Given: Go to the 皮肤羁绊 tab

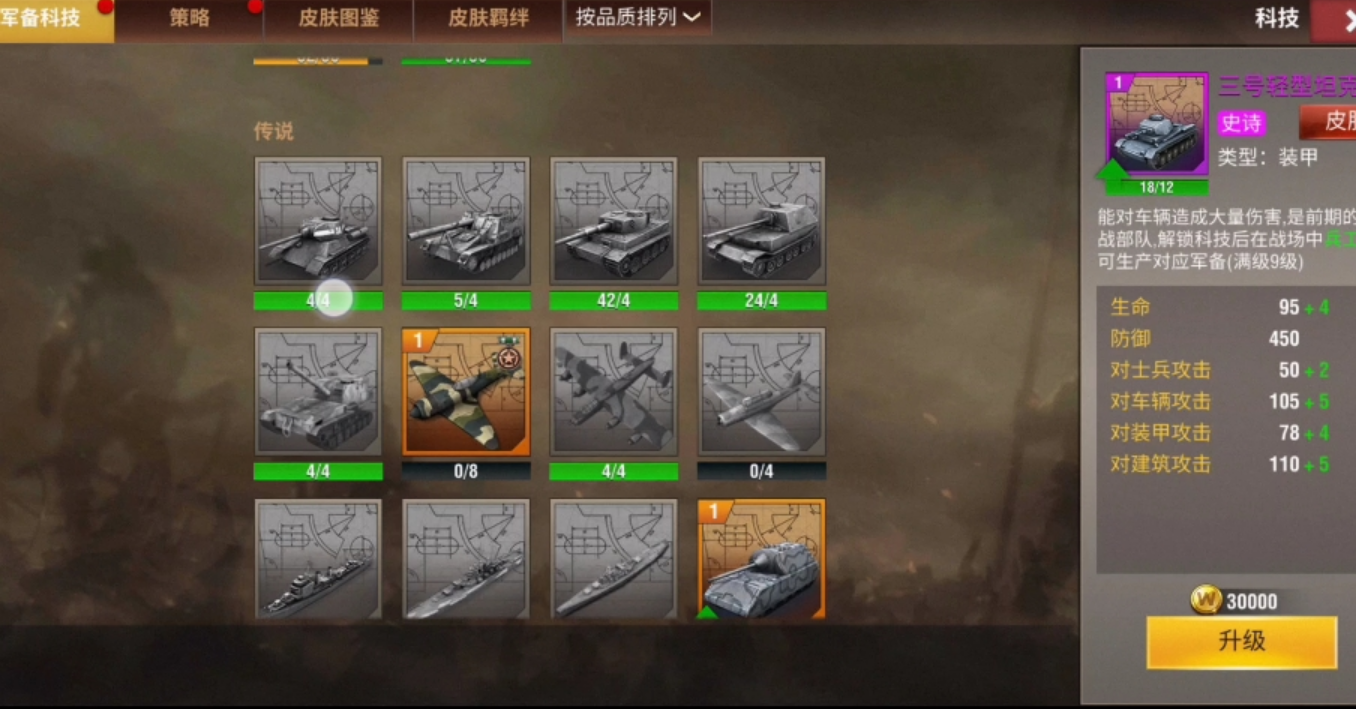Looking at the screenshot, I should pos(489,18).
